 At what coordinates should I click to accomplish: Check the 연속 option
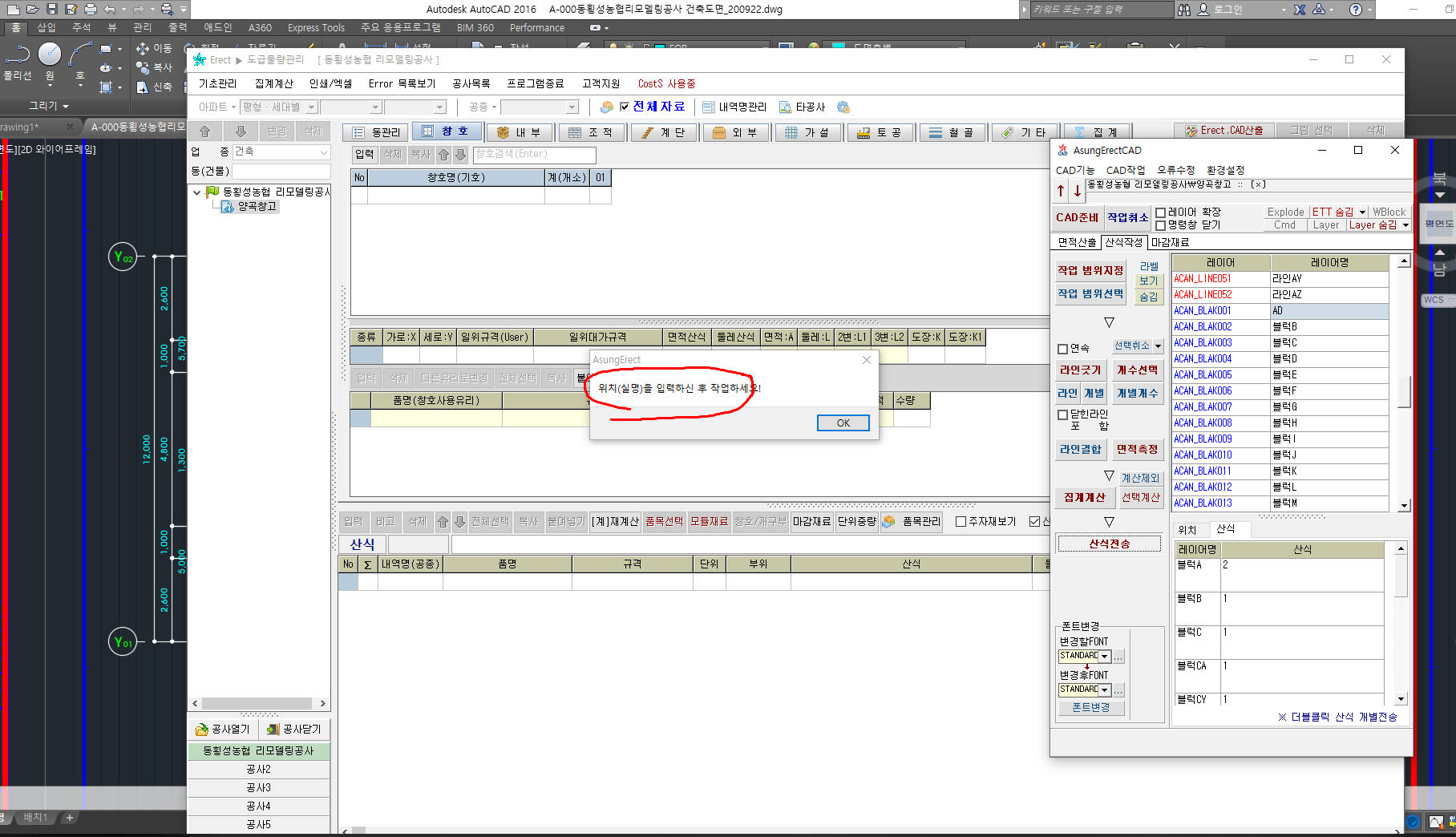pyautogui.click(x=1063, y=349)
